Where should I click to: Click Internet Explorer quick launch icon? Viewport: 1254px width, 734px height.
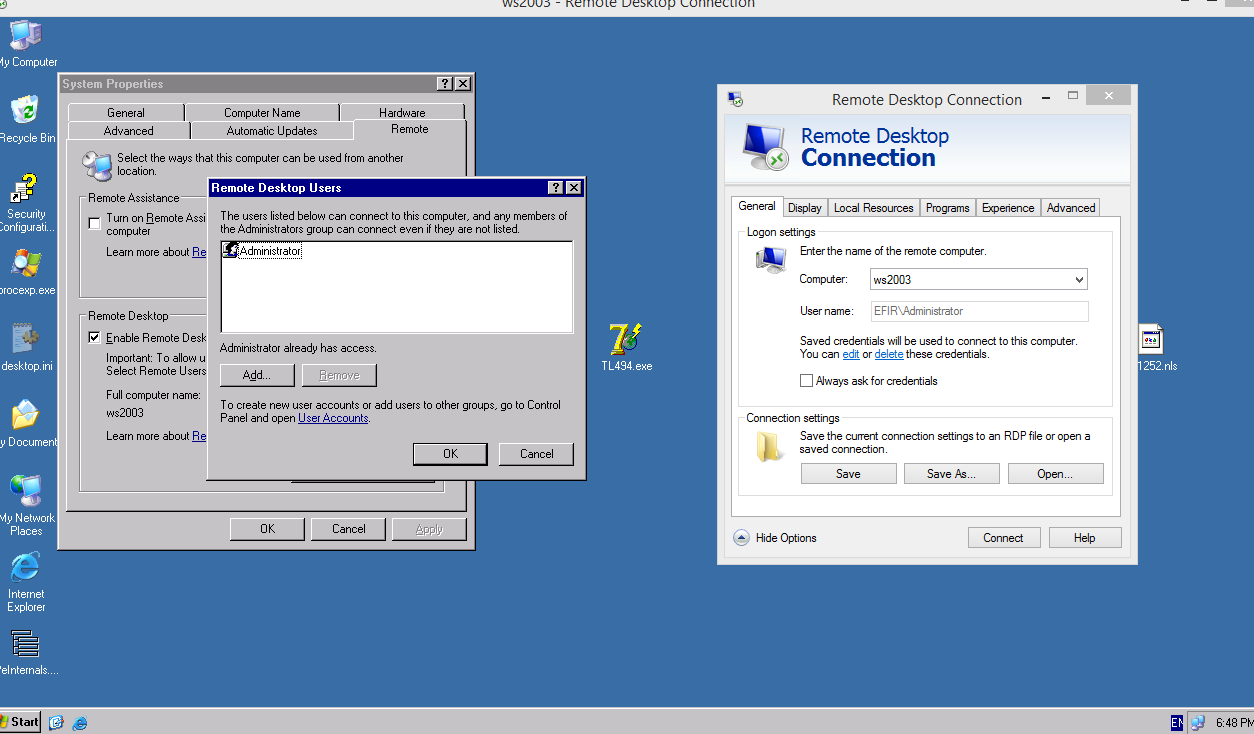tap(80, 722)
